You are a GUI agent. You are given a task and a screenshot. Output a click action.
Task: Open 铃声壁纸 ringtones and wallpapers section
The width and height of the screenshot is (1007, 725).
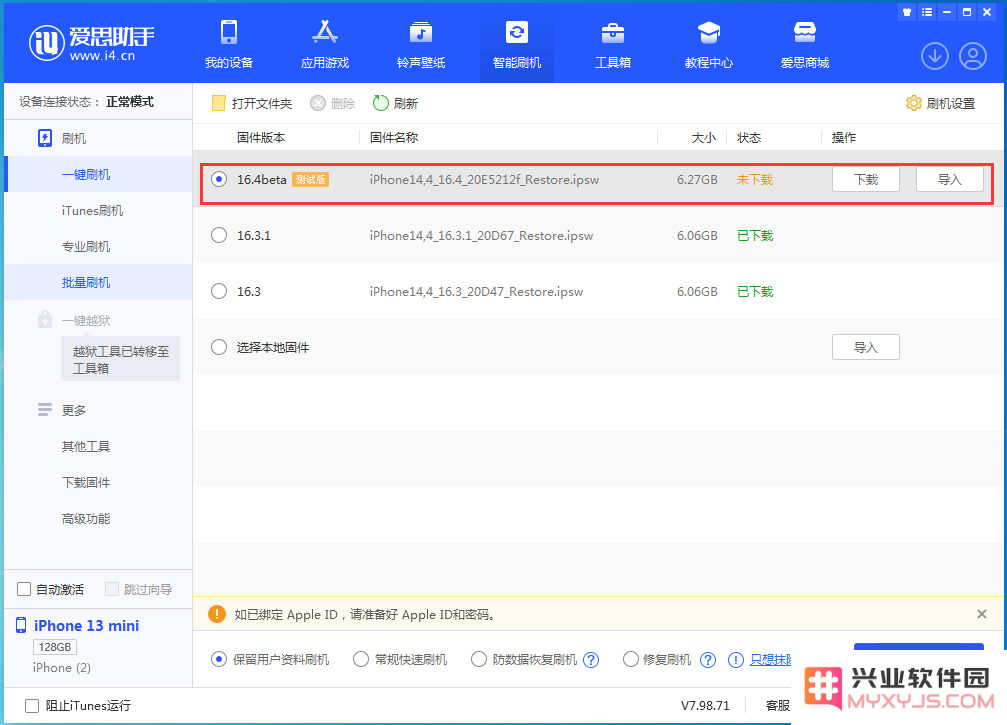point(421,44)
